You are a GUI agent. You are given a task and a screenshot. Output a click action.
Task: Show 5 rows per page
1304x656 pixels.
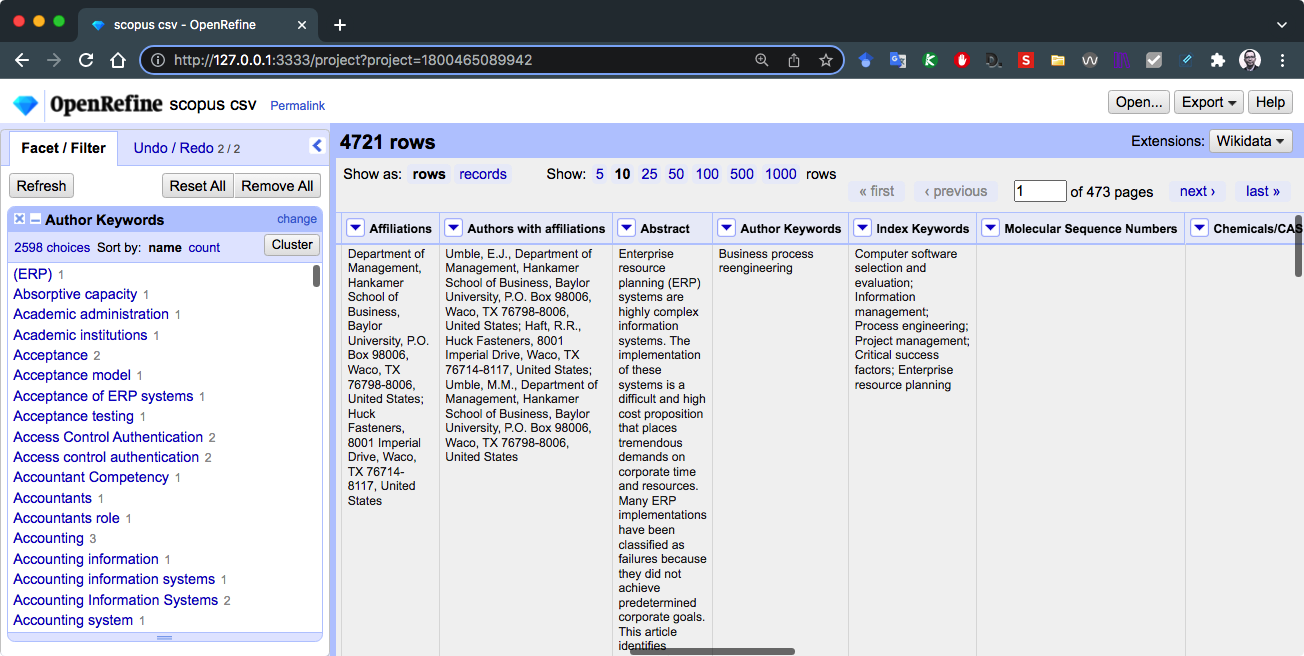[x=600, y=174]
